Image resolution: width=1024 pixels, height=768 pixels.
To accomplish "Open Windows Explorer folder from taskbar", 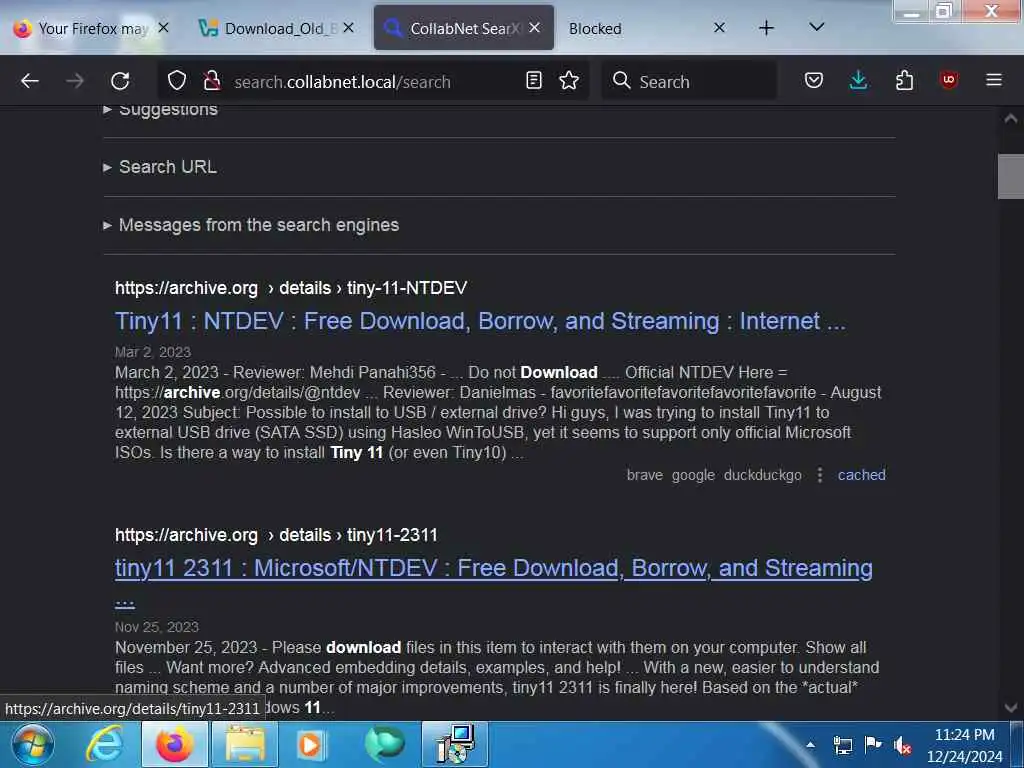I will click(244, 744).
